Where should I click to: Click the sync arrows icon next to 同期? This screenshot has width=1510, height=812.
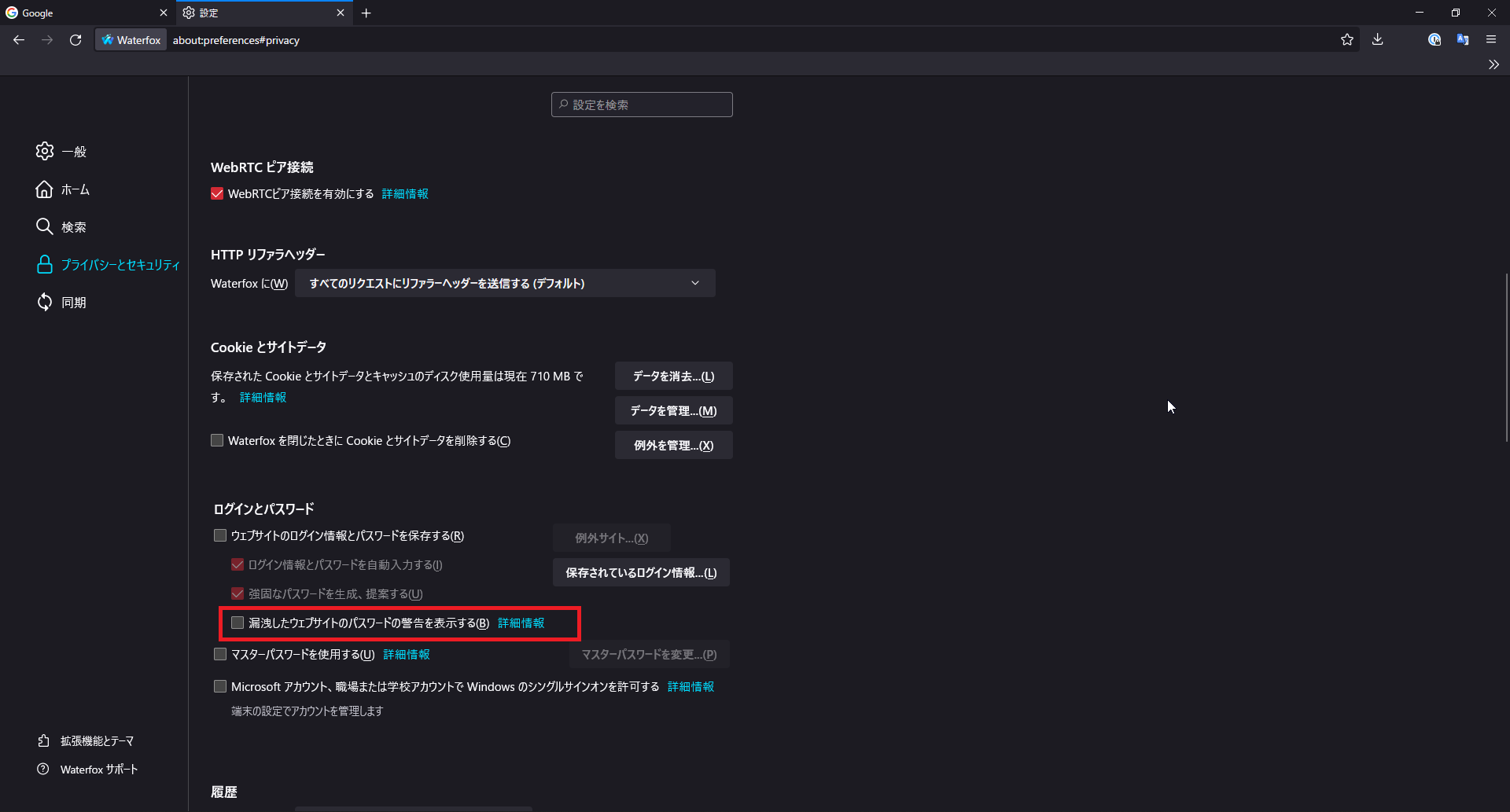click(x=45, y=302)
